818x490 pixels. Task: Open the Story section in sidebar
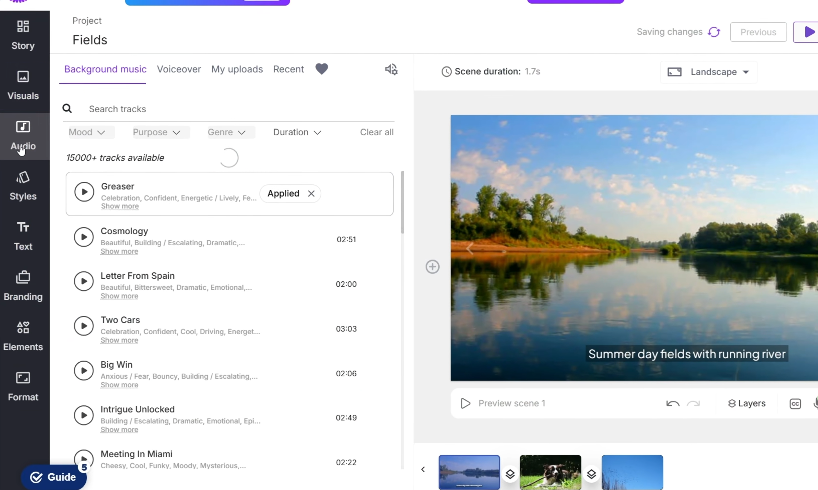click(23, 35)
